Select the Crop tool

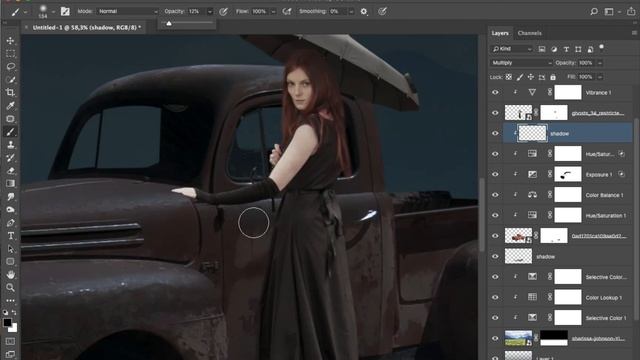[x=11, y=93]
